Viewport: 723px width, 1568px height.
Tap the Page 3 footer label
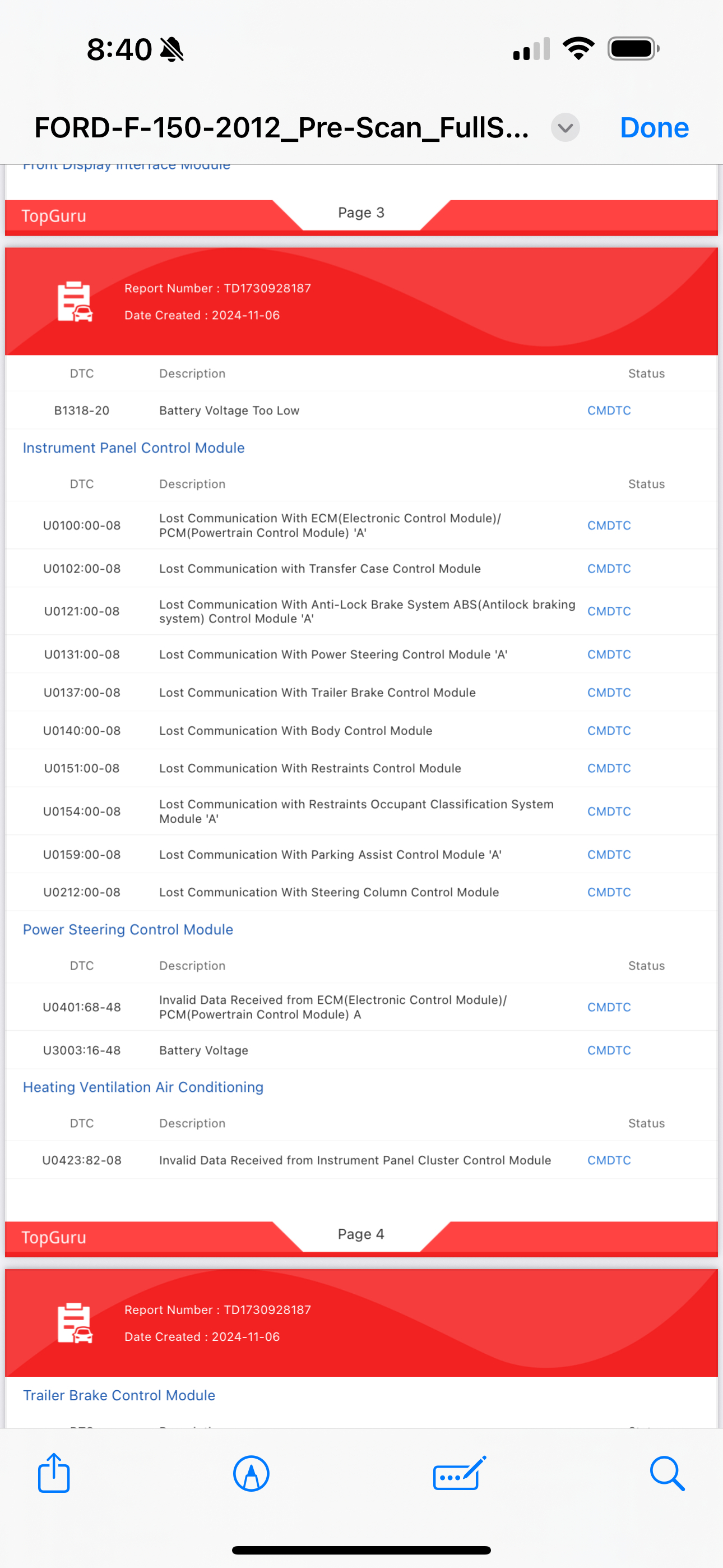pyautogui.click(x=361, y=213)
